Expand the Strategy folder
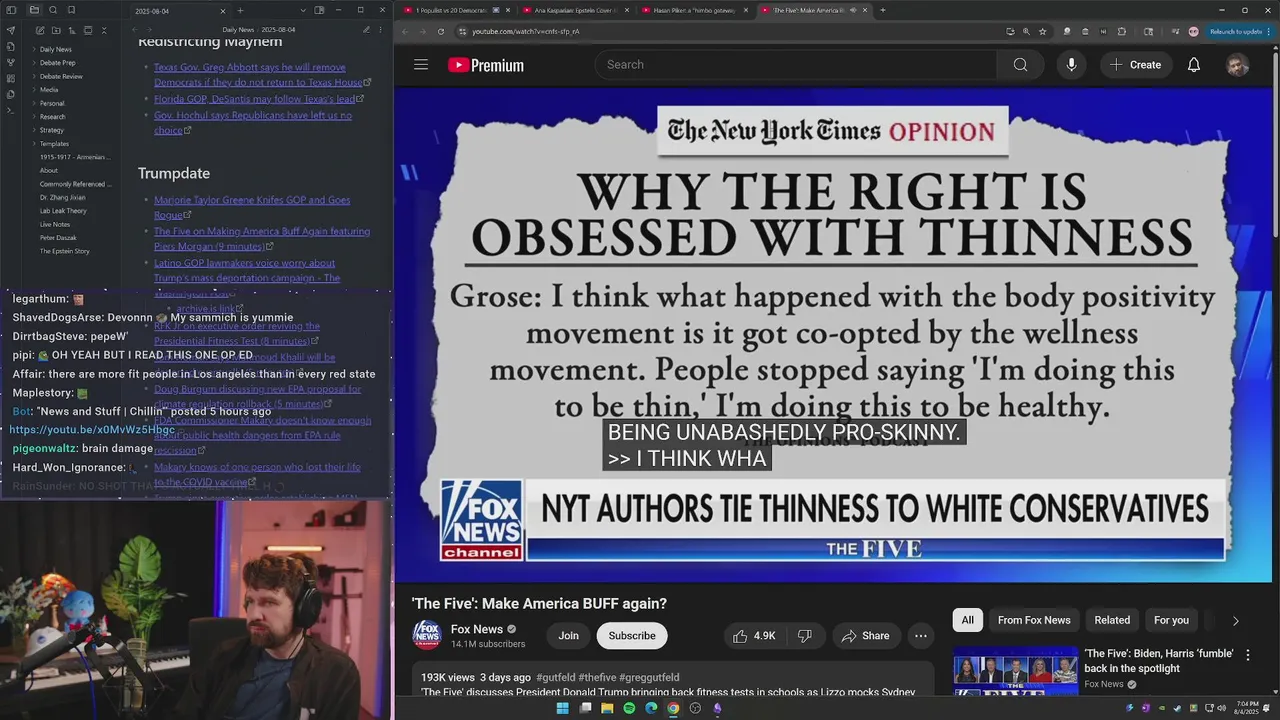This screenshot has height=720, width=1280. (x=51, y=130)
